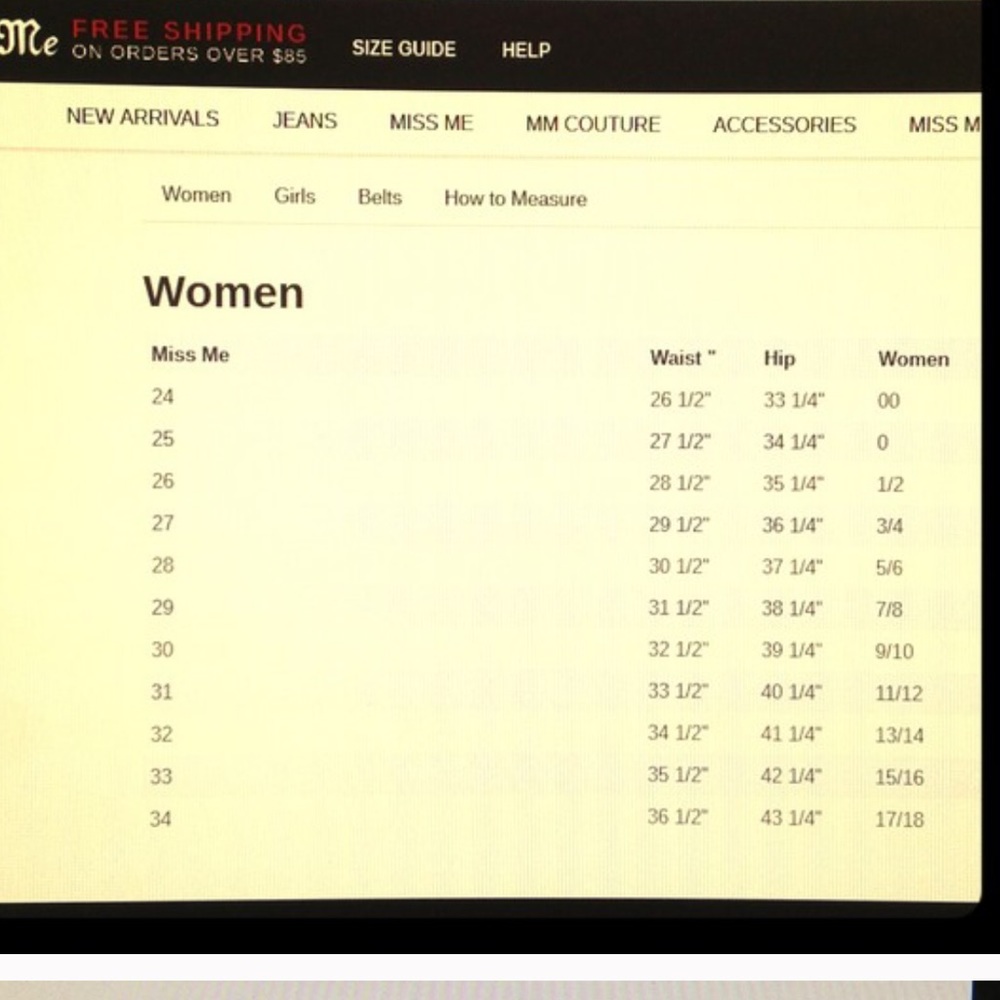
Task: Click the Miss Me logo
Action: [29, 38]
